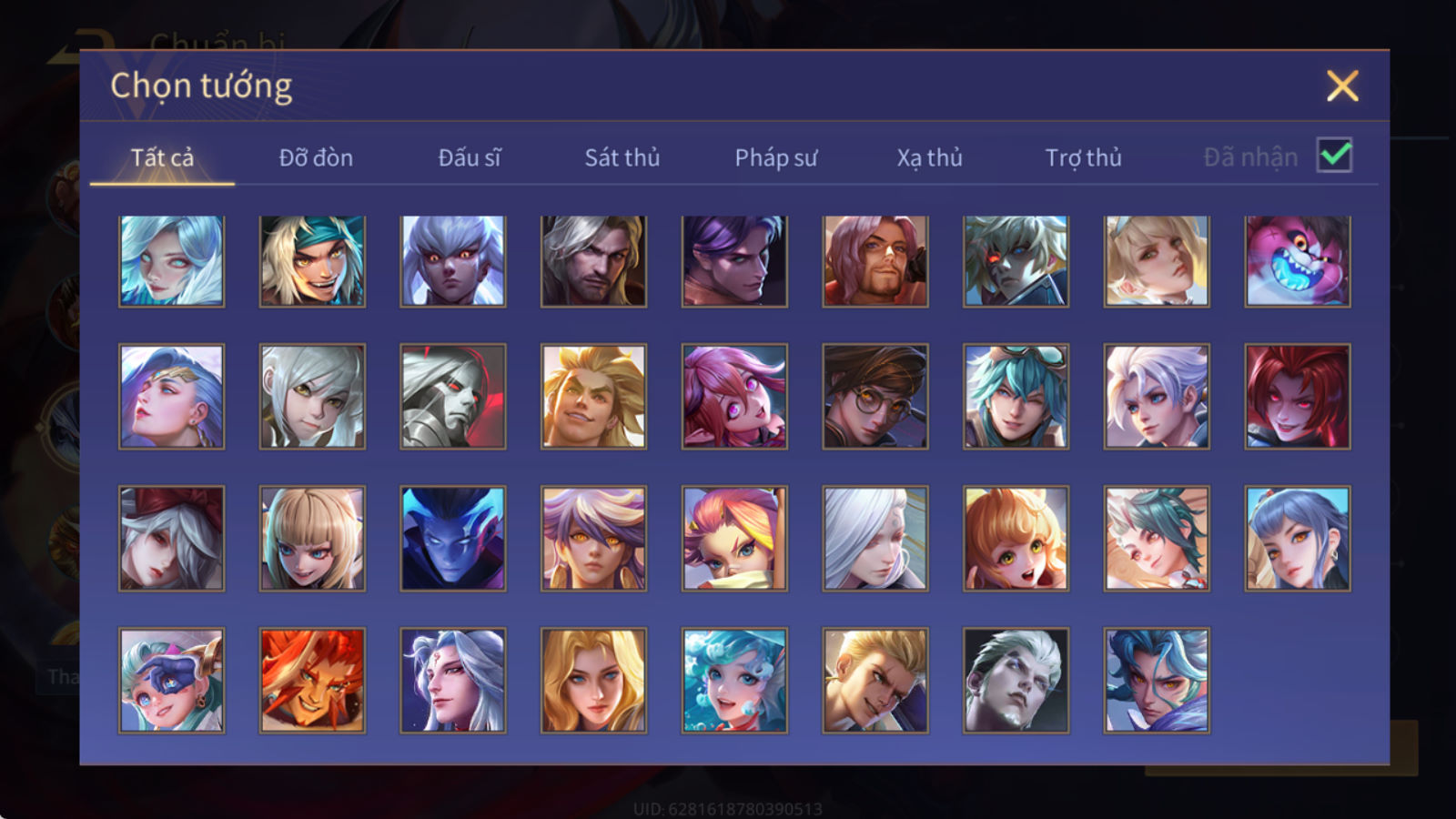Pick the hero wearing round glasses
1456x819 pixels.
pos(875,396)
